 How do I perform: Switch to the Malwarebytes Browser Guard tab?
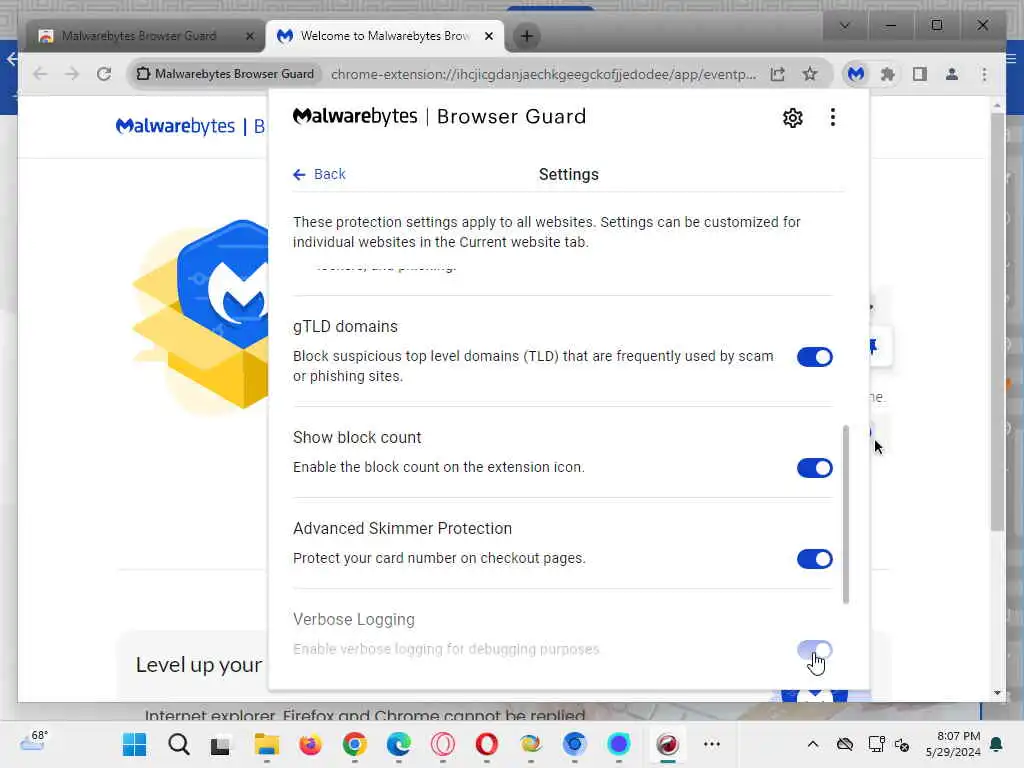(x=145, y=36)
